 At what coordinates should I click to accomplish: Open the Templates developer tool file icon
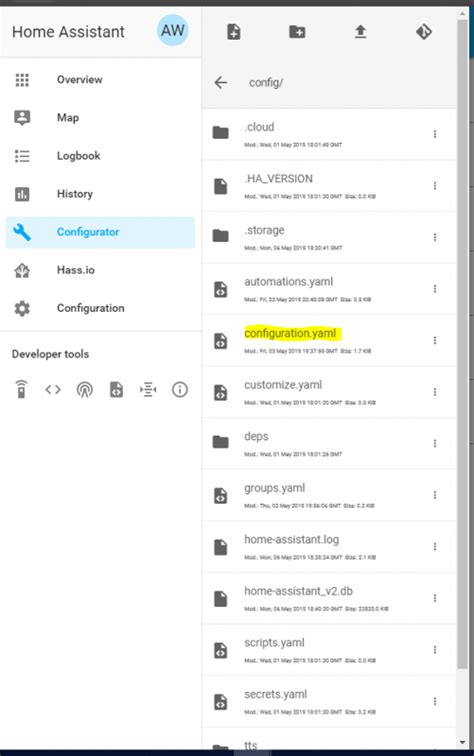coord(116,389)
